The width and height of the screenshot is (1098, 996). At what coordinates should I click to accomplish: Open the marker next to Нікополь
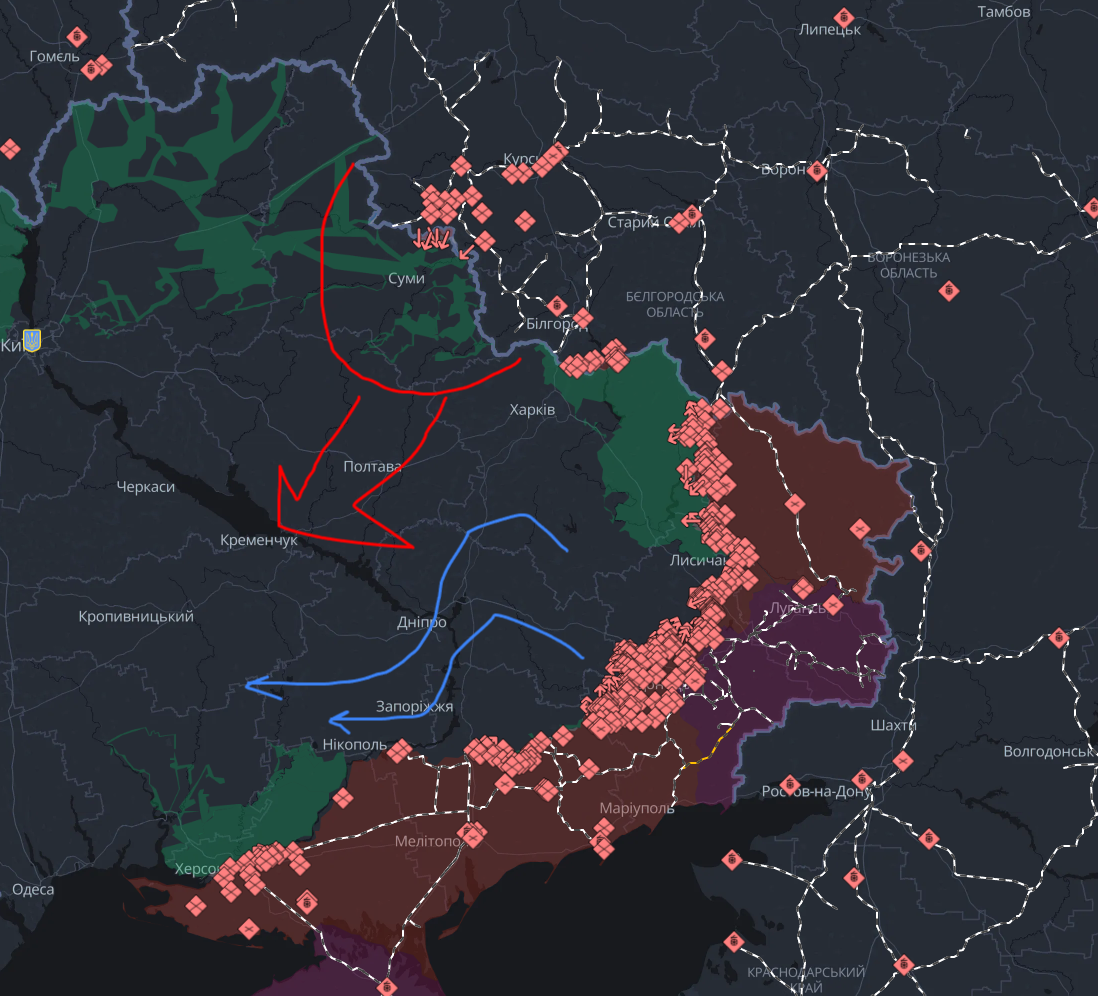point(400,749)
